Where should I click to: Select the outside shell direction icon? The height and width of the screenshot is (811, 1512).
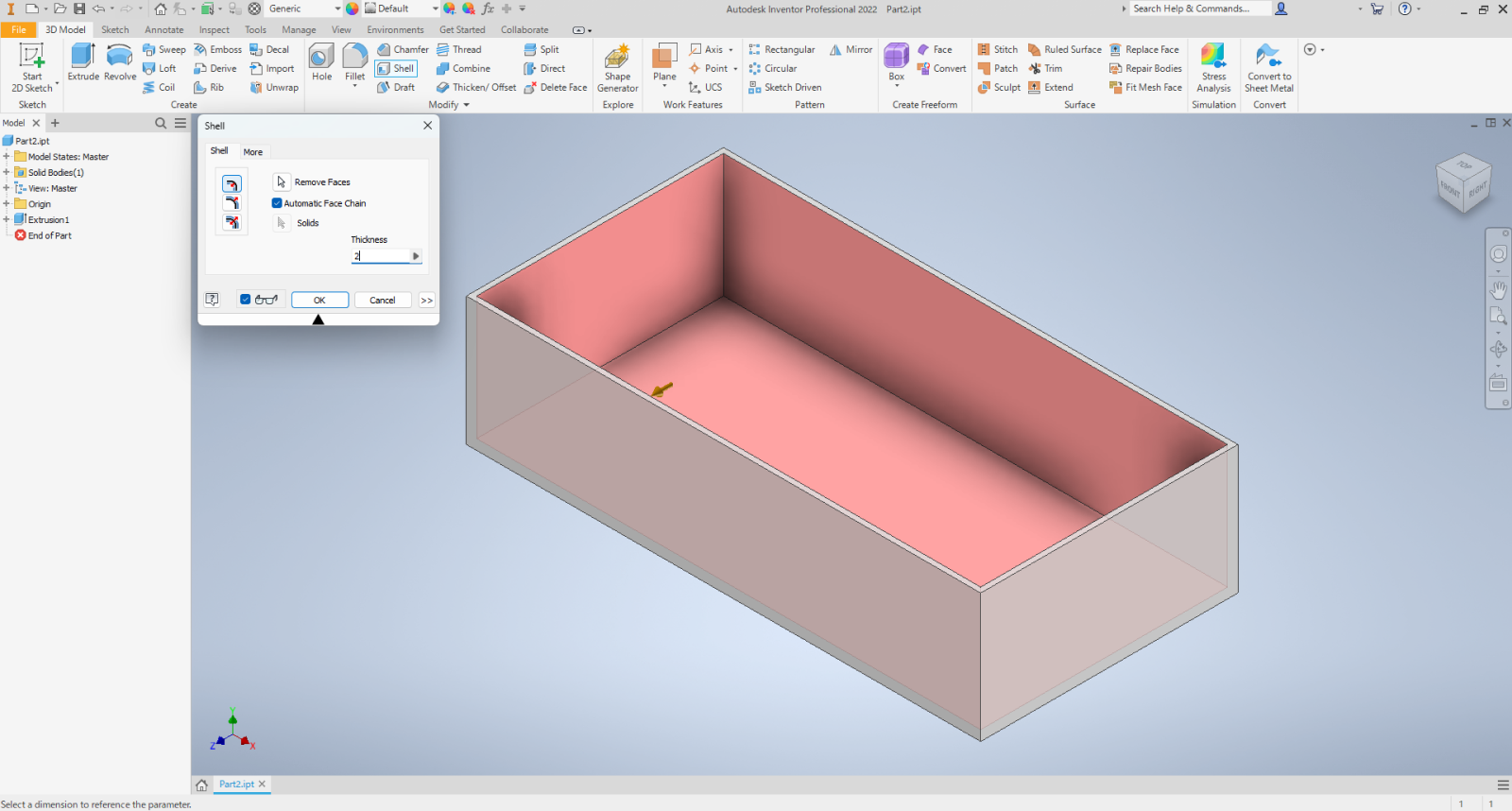(232, 203)
